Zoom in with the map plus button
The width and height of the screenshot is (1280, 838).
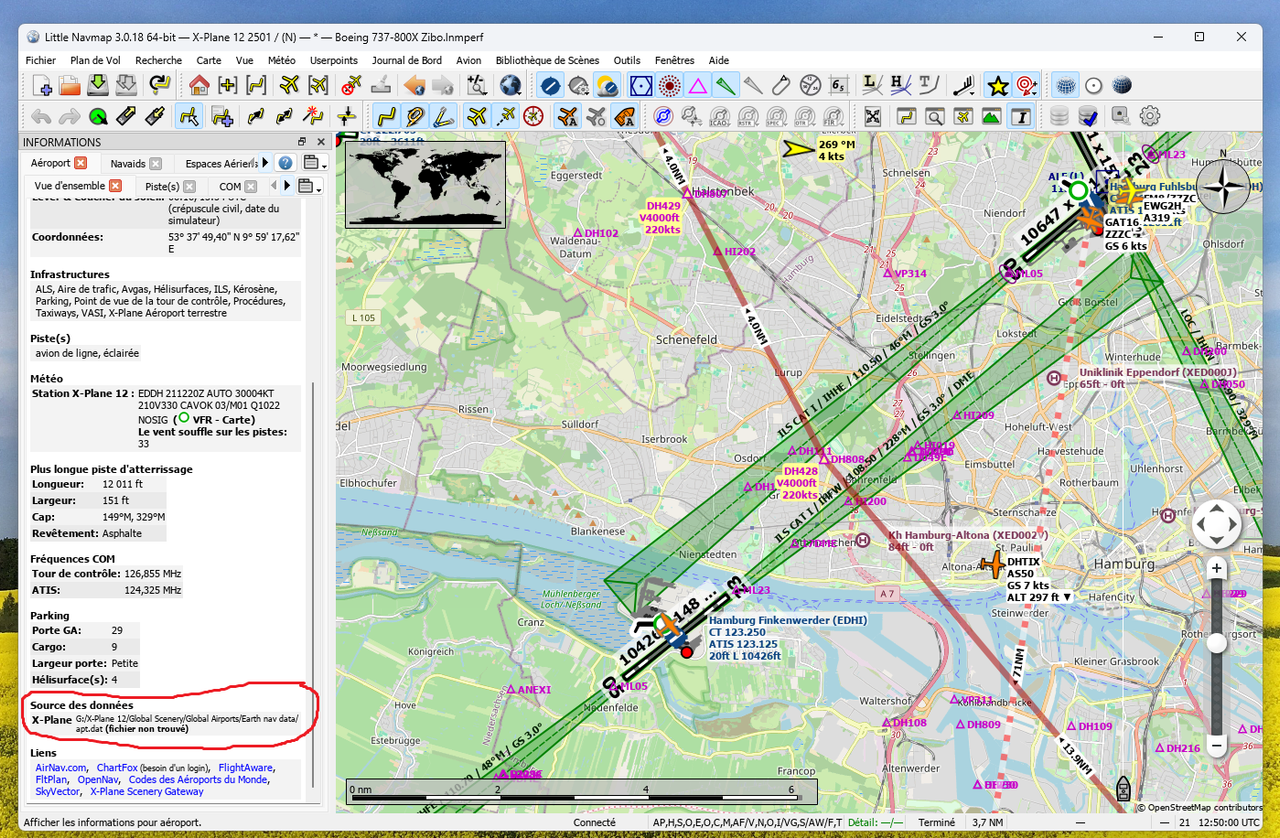1217,569
